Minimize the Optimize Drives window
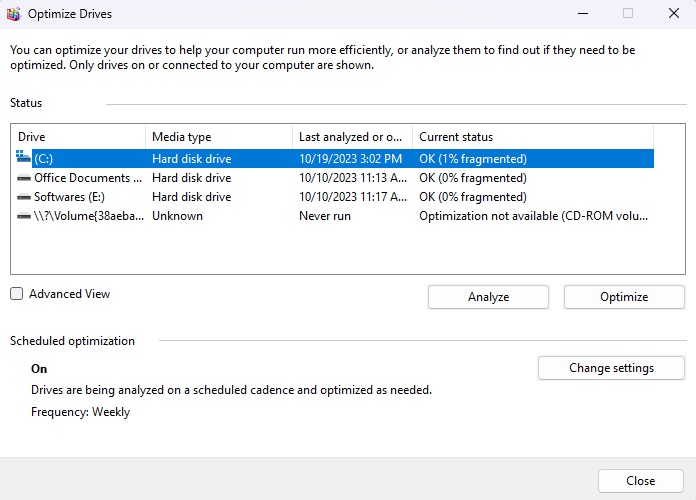The width and height of the screenshot is (696, 500). point(582,14)
